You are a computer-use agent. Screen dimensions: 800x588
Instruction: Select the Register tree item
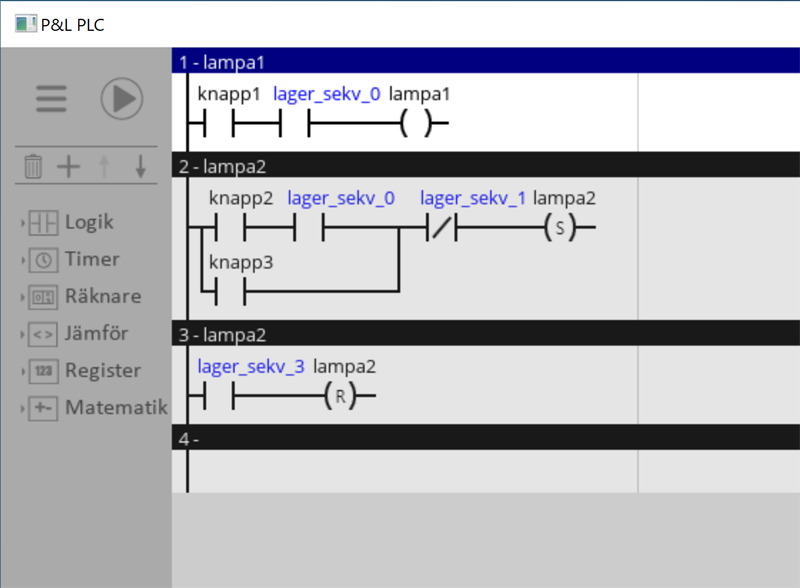(102, 370)
